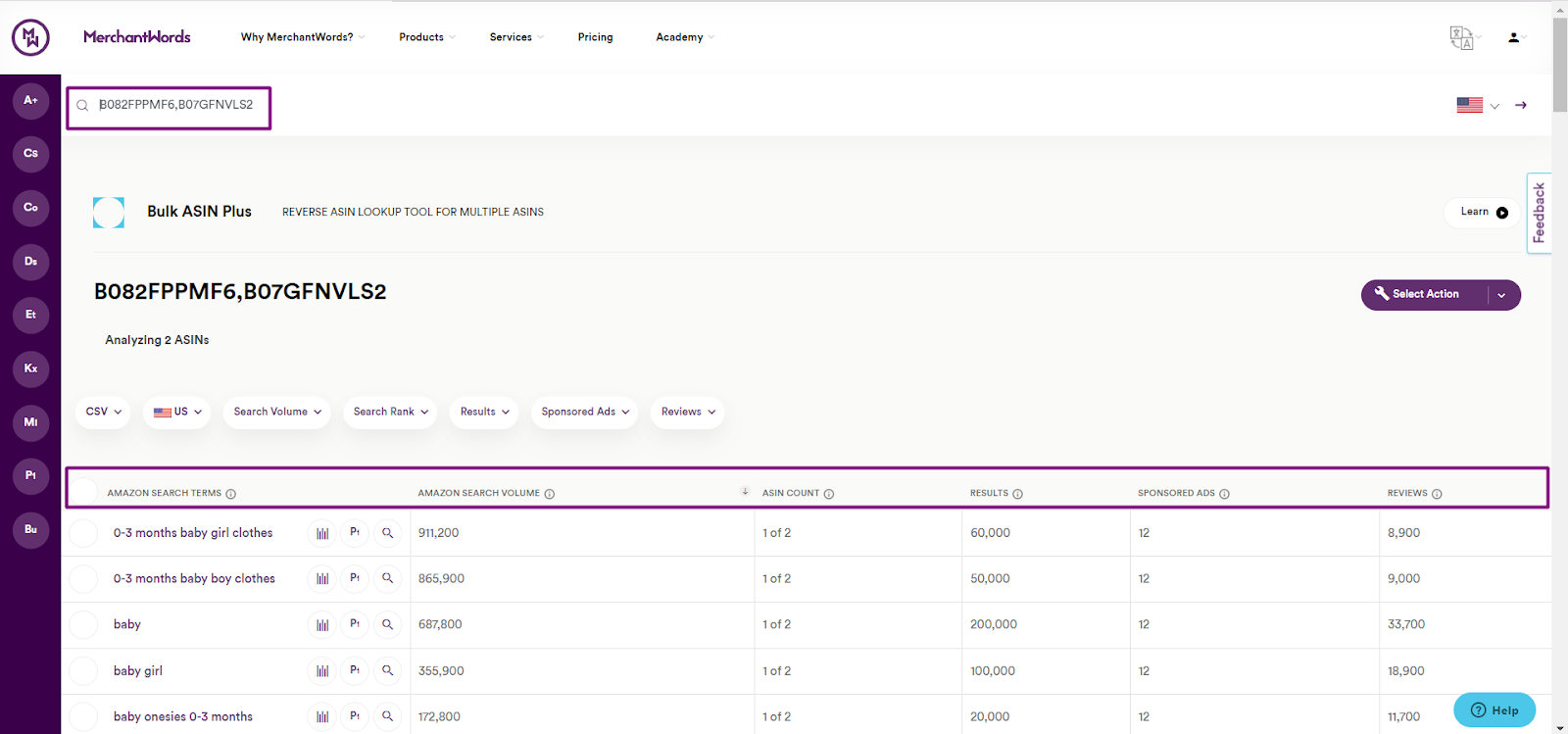Expand the Search Volume filter
Viewport: 1568px width, 734px height.
277,413
